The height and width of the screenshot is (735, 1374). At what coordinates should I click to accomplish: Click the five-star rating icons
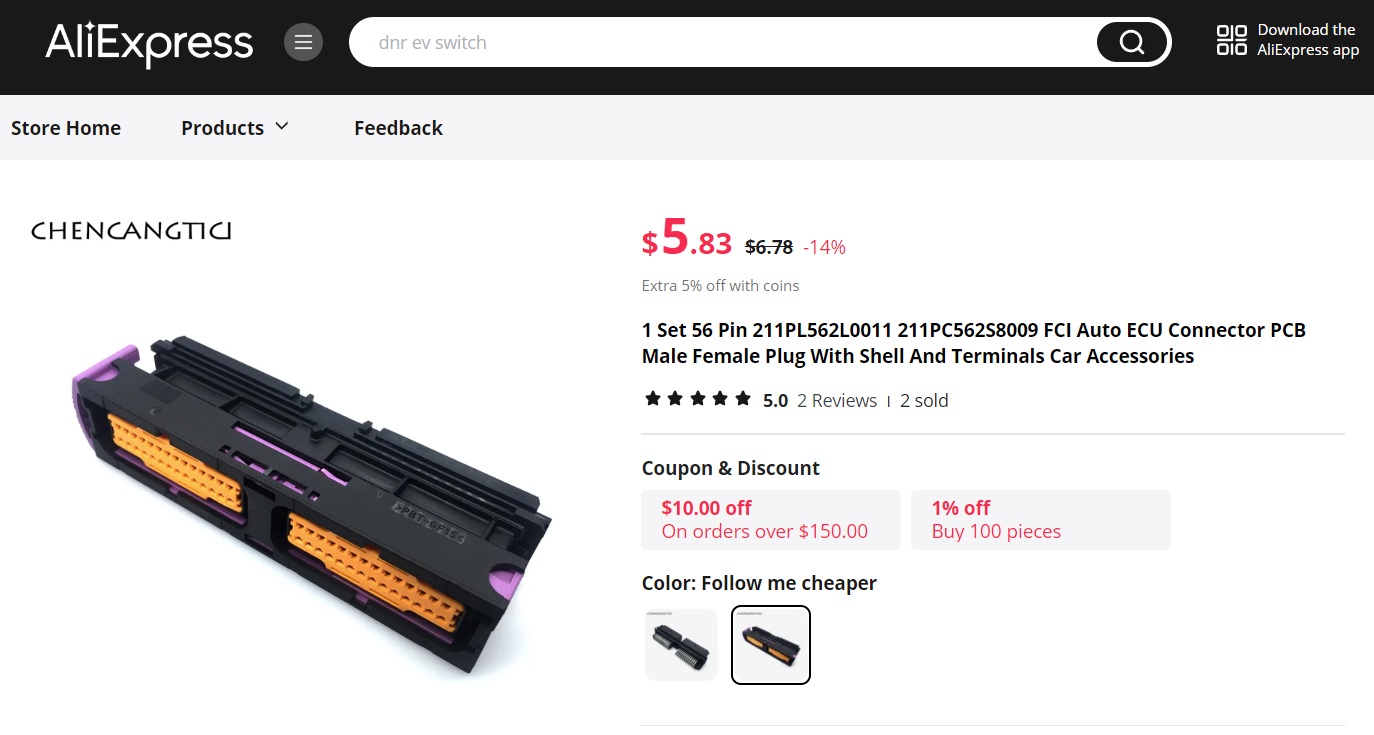698,400
